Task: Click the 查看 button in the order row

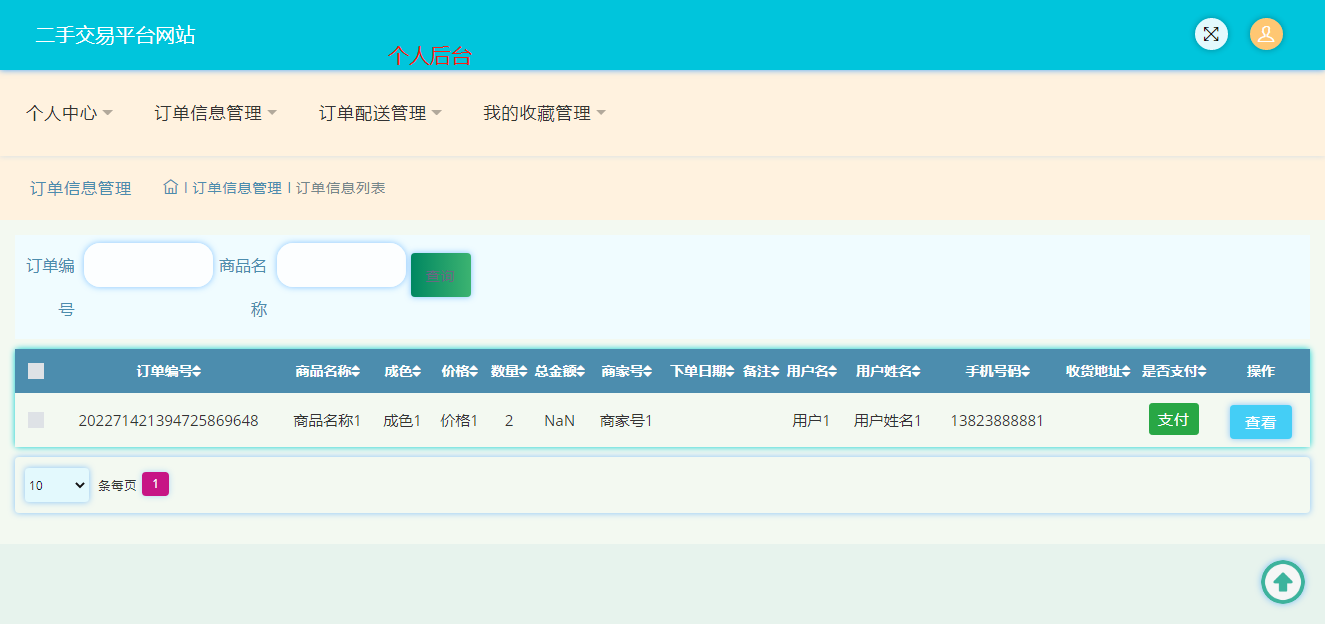Action: 1260,422
